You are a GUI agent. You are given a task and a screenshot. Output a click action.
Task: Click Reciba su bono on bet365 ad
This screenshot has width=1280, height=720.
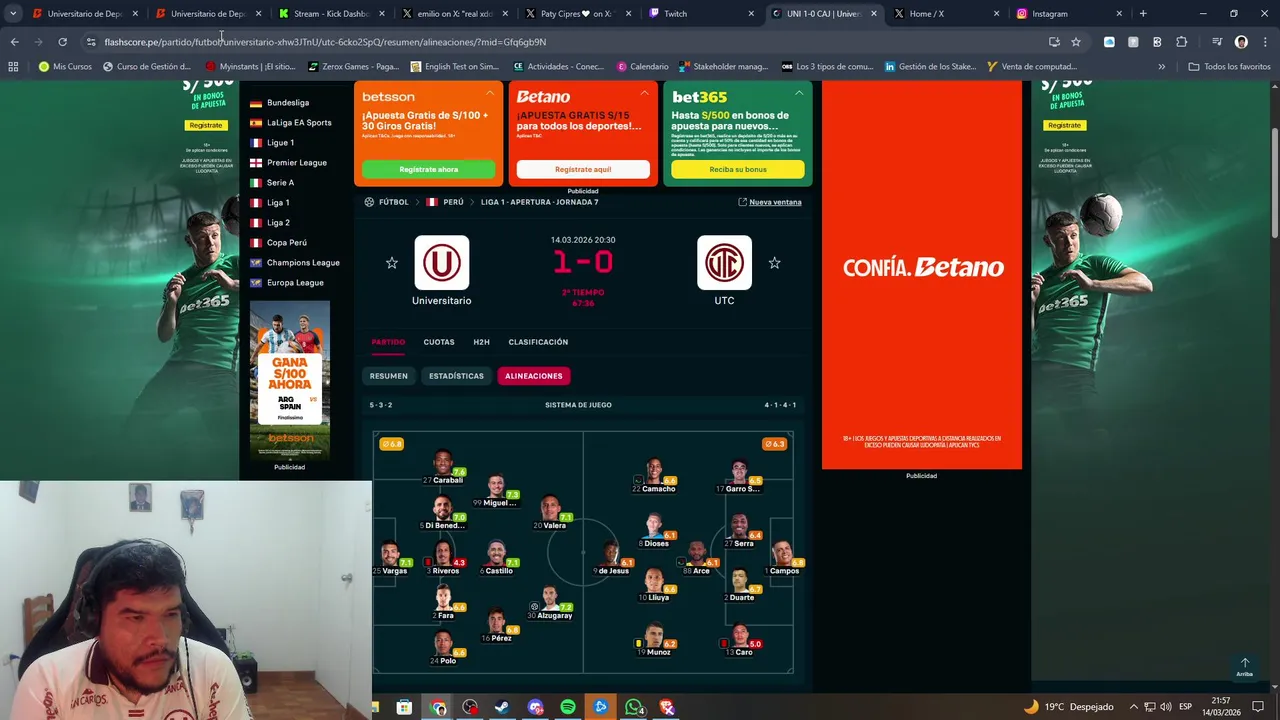tap(738, 169)
